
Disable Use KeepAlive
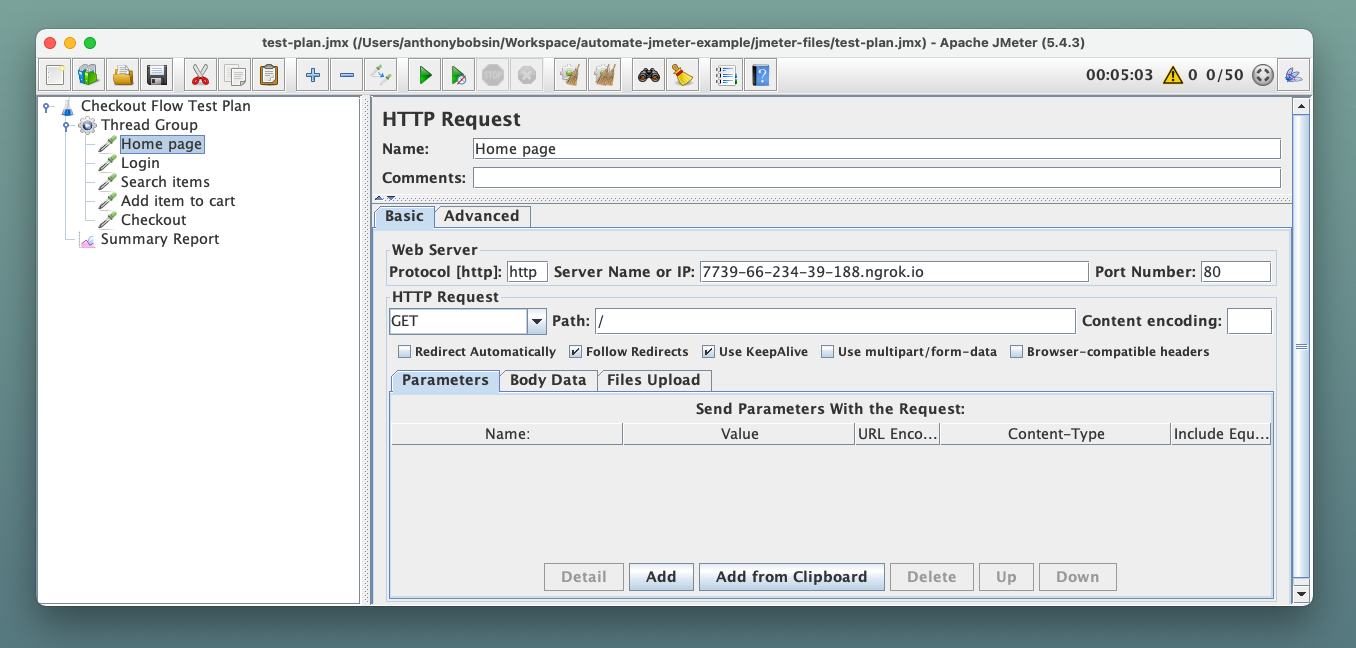708,351
